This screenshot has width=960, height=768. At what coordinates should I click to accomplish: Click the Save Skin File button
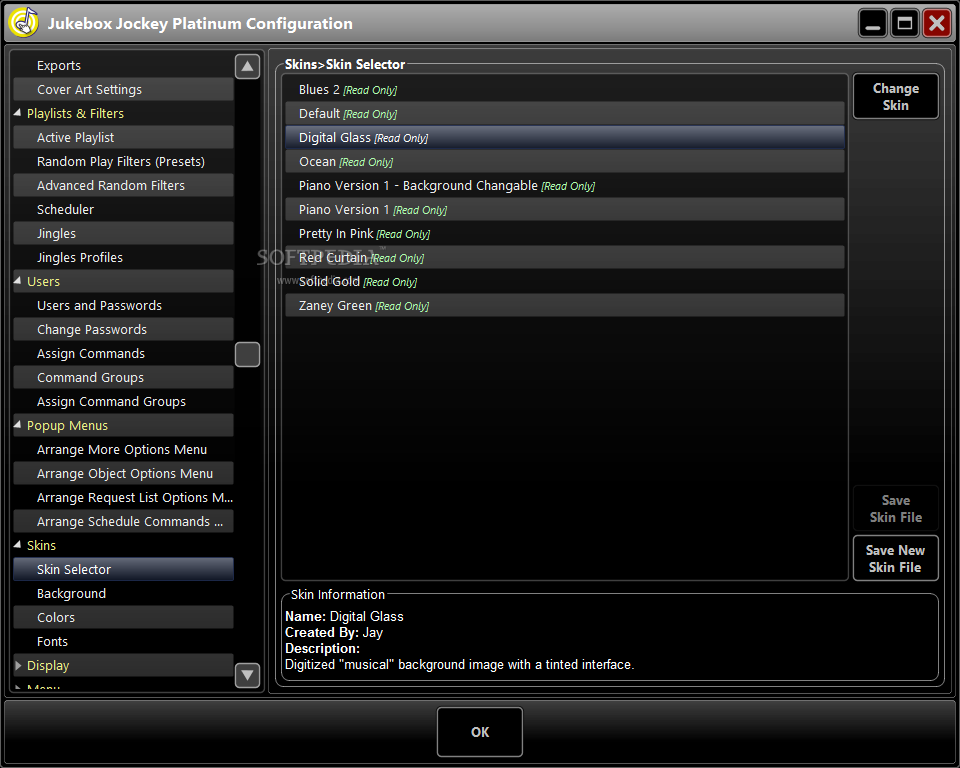click(896, 508)
